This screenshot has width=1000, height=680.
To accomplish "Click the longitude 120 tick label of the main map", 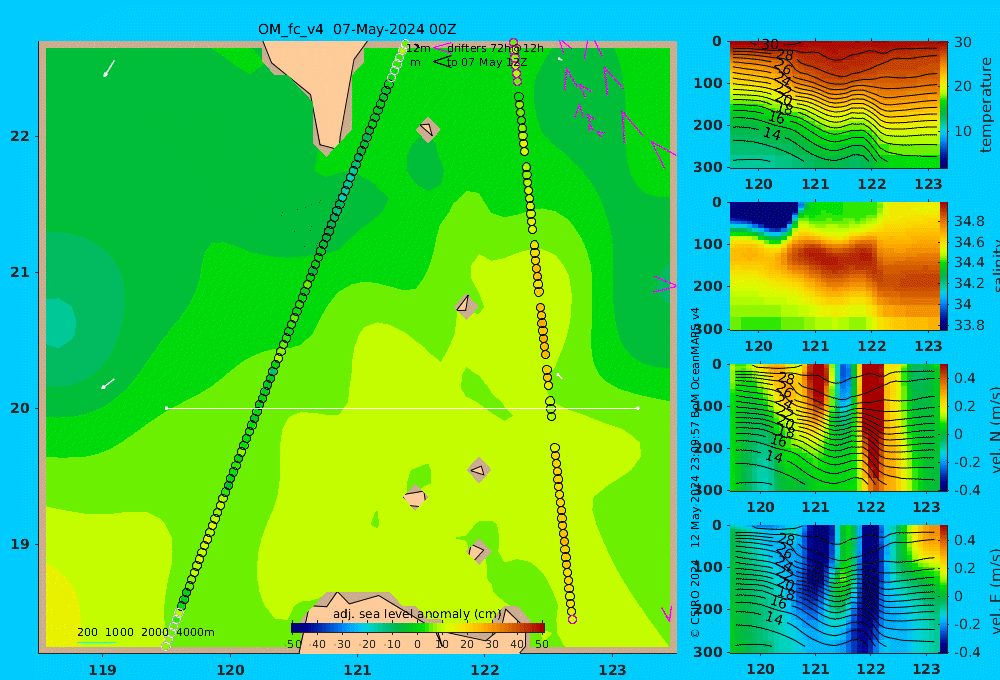I will point(230,670).
